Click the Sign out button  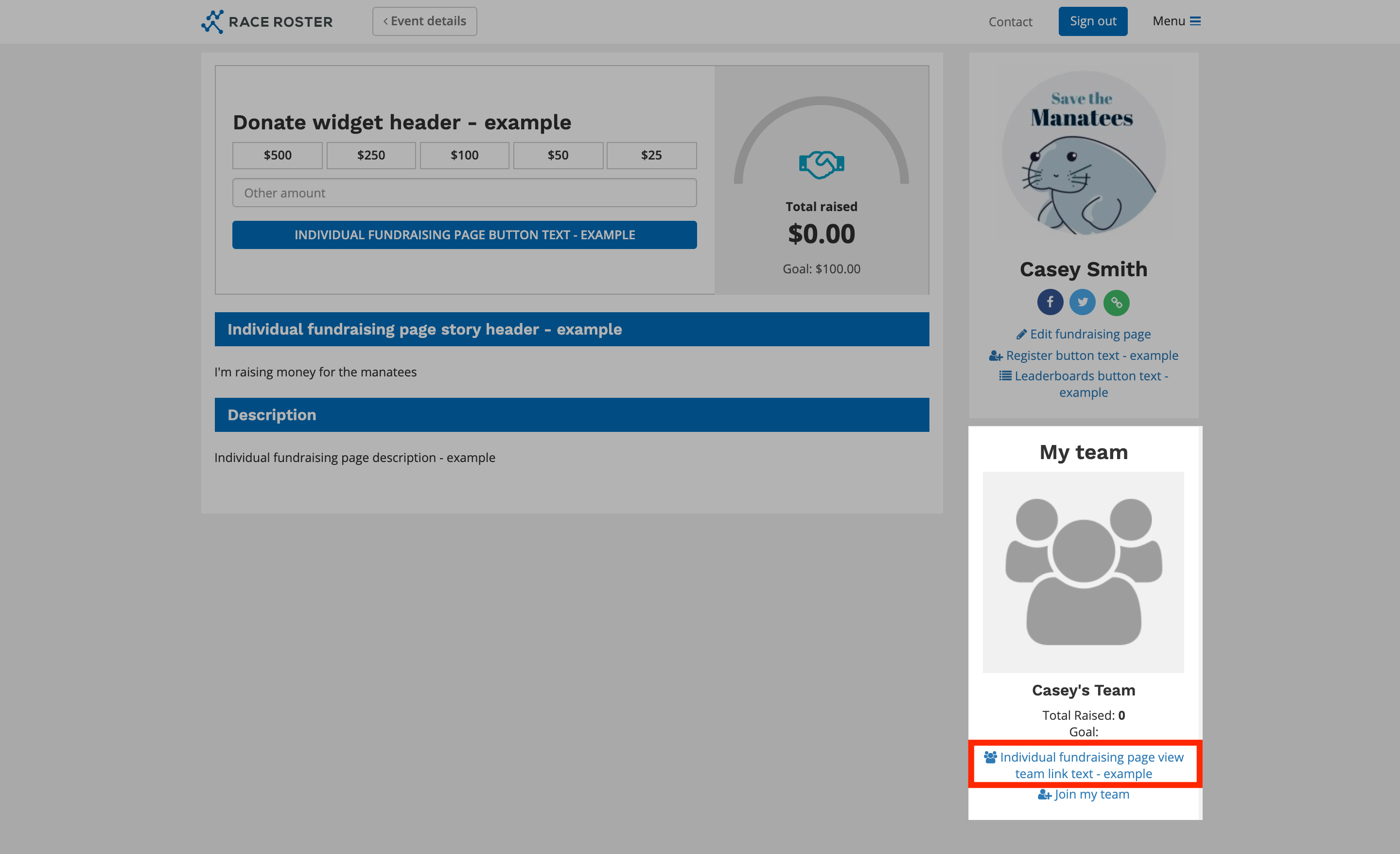click(x=1093, y=21)
